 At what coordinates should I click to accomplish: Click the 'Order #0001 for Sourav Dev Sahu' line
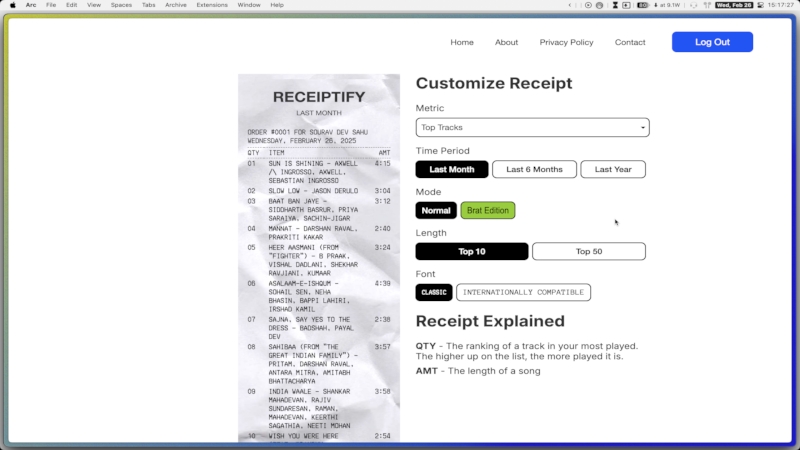(308, 132)
